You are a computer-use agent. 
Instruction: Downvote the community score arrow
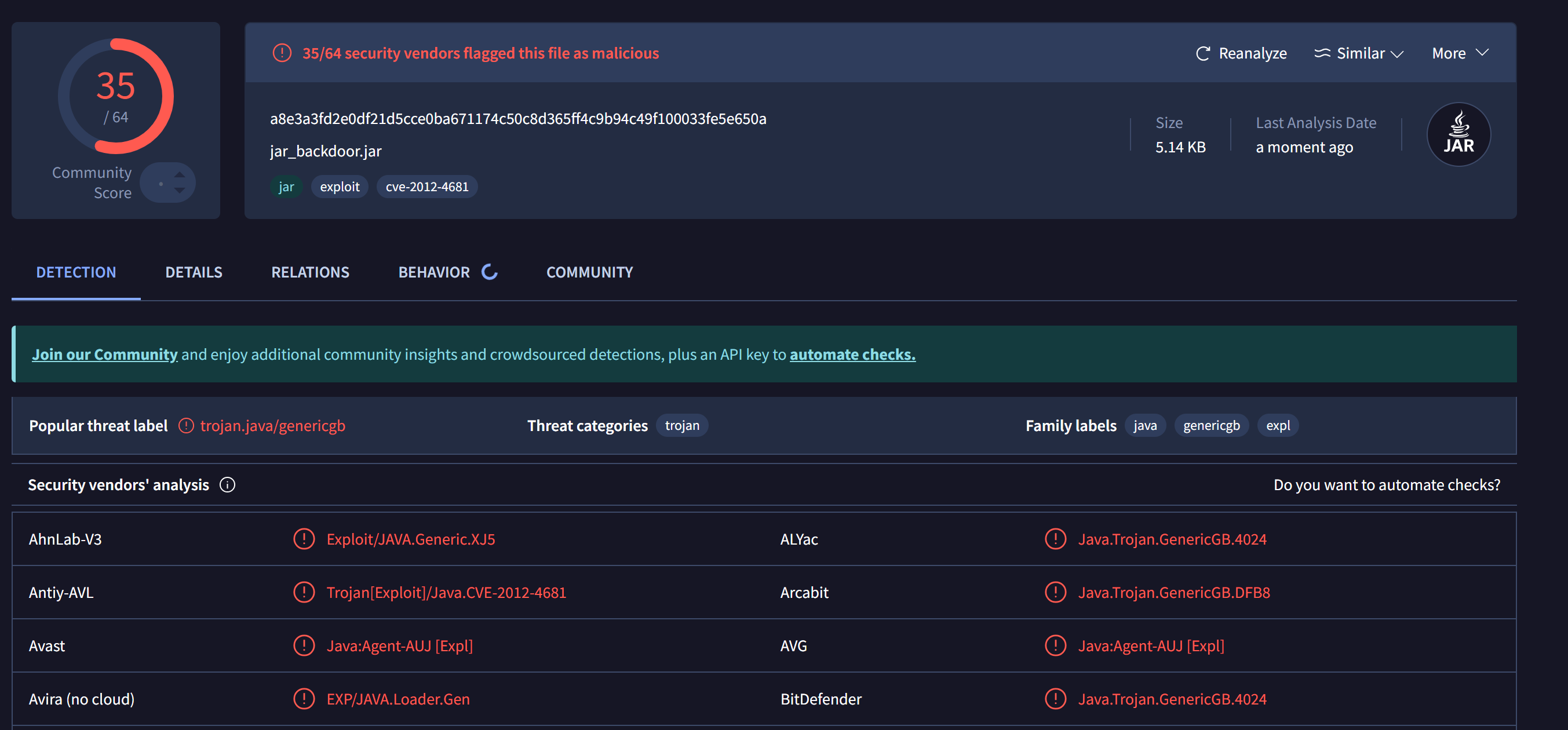point(179,191)
